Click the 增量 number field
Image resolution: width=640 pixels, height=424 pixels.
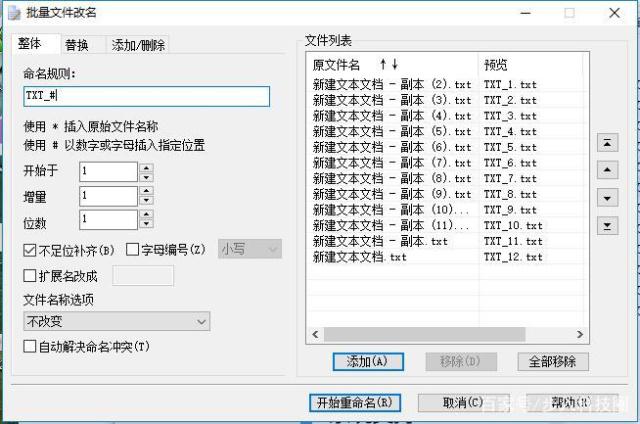point(108,196)
